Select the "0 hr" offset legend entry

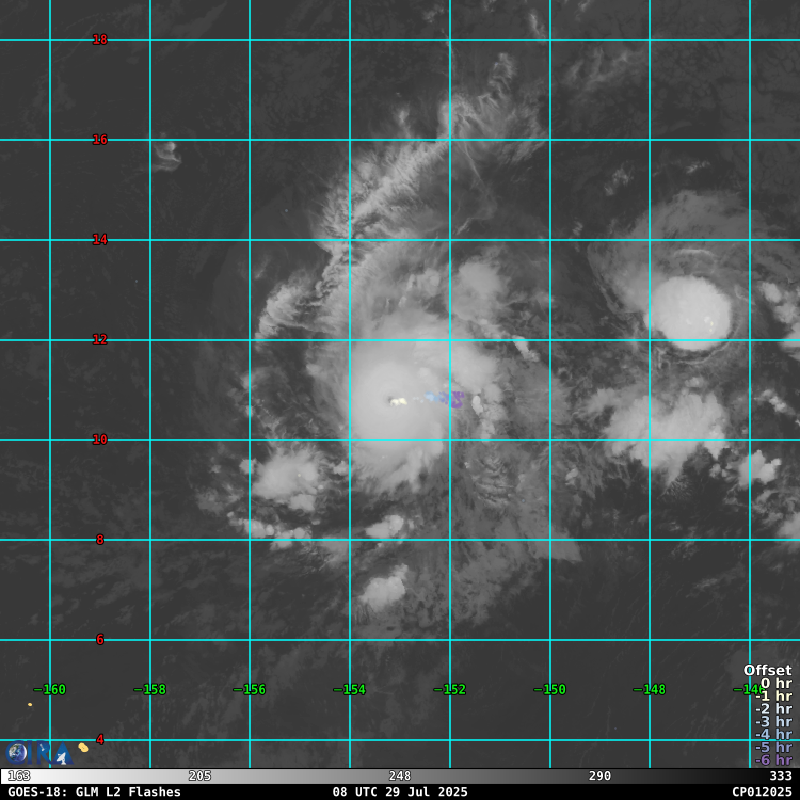[x=776, y=684]
